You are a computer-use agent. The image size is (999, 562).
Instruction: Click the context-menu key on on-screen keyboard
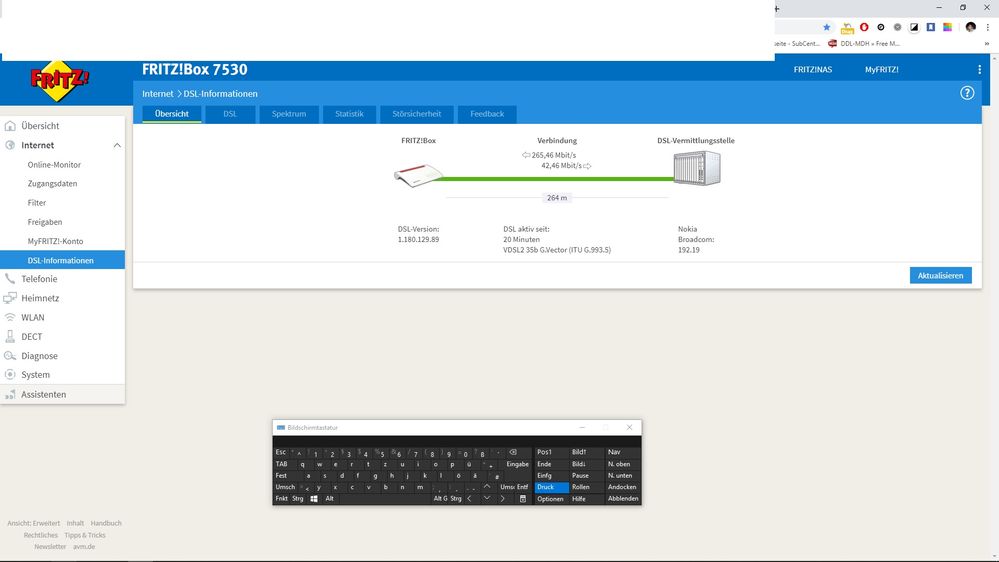pos(522,498)
